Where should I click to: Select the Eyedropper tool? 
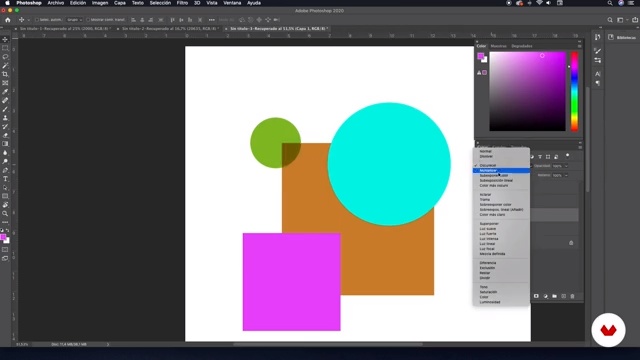(5, 92)
